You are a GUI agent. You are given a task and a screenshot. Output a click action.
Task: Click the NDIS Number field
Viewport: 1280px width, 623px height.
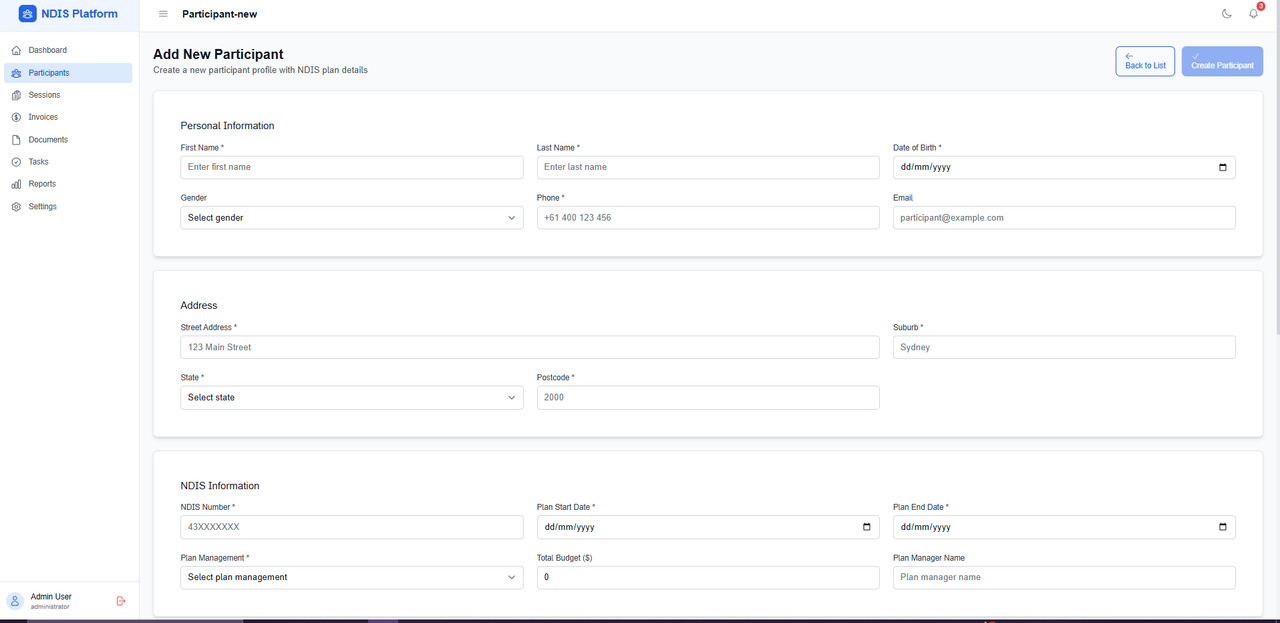tap(352, 527)
